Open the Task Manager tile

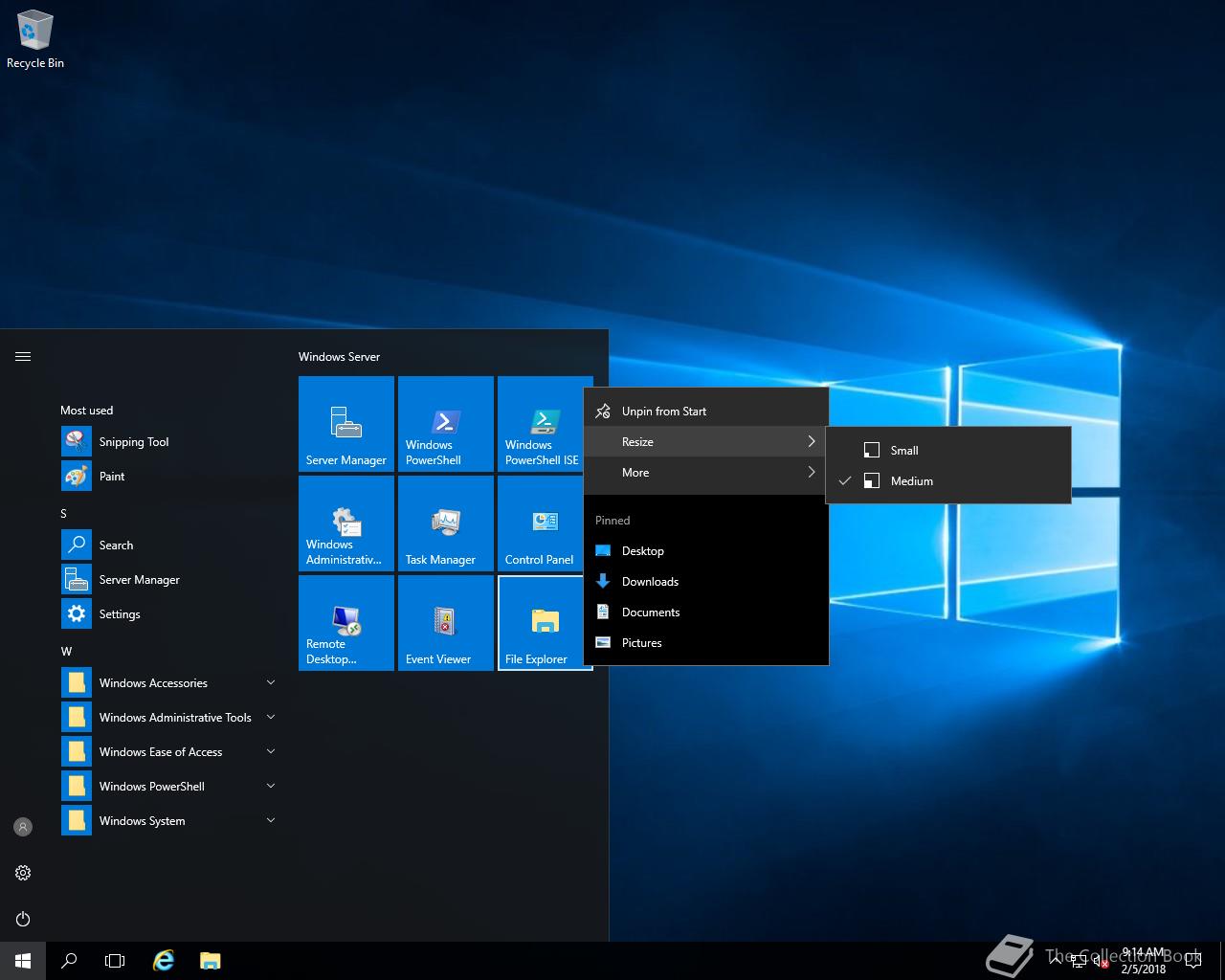(x=446, y=523)
